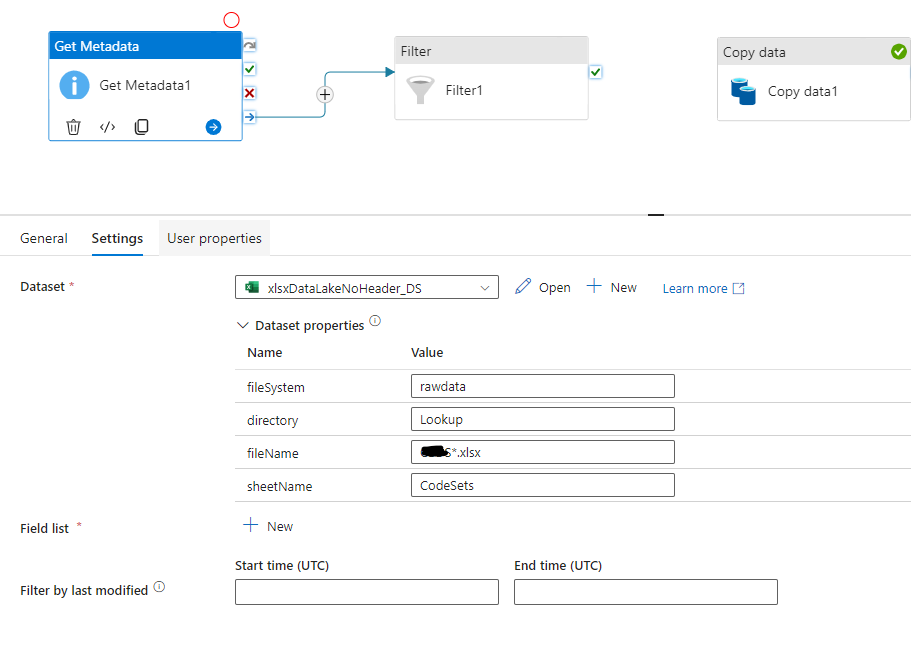911x661 pixels.
Task: Click New to add a dataset
Action: pos(611,287)
